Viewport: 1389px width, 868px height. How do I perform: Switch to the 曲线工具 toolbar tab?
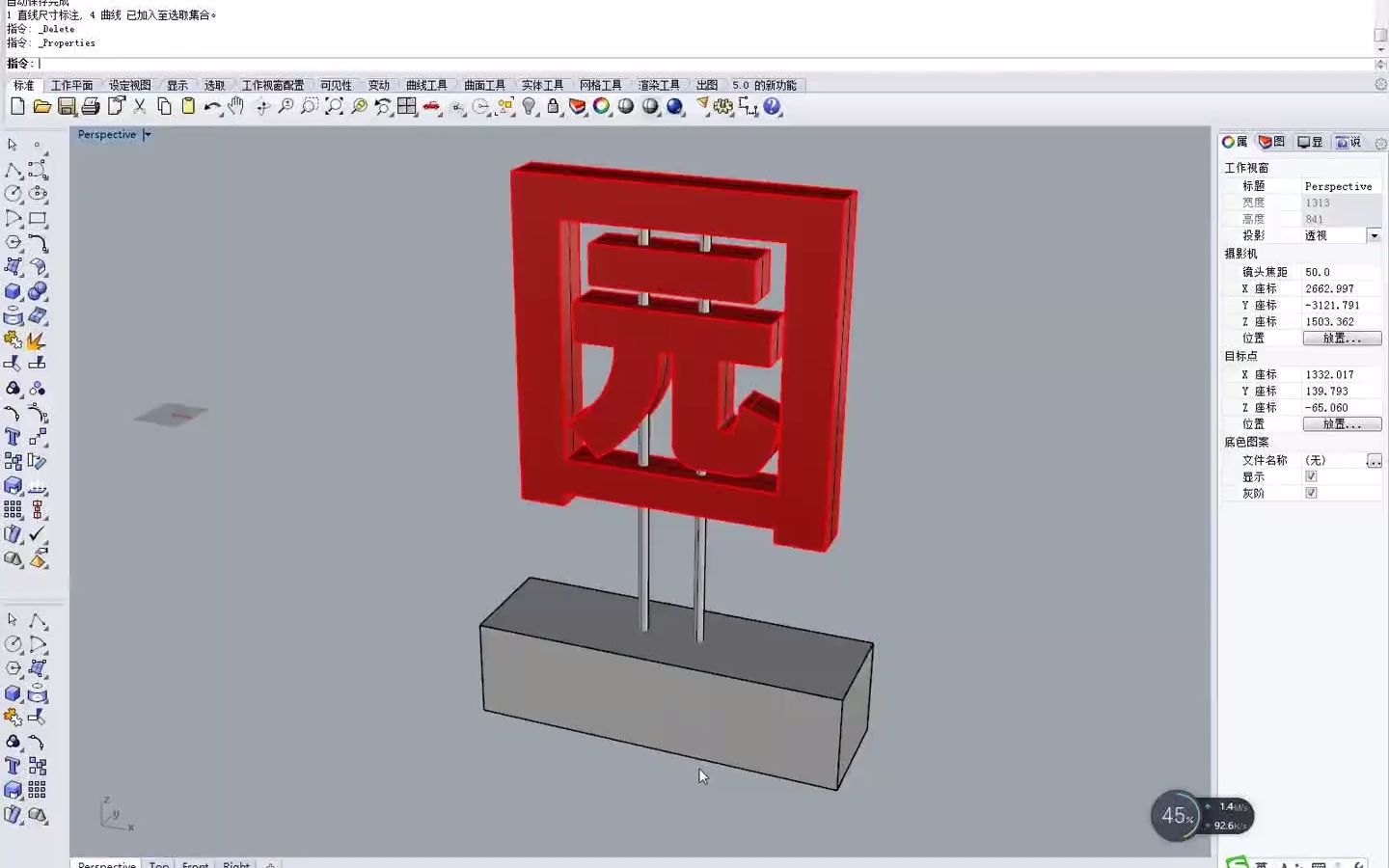[x=426, y=85]
